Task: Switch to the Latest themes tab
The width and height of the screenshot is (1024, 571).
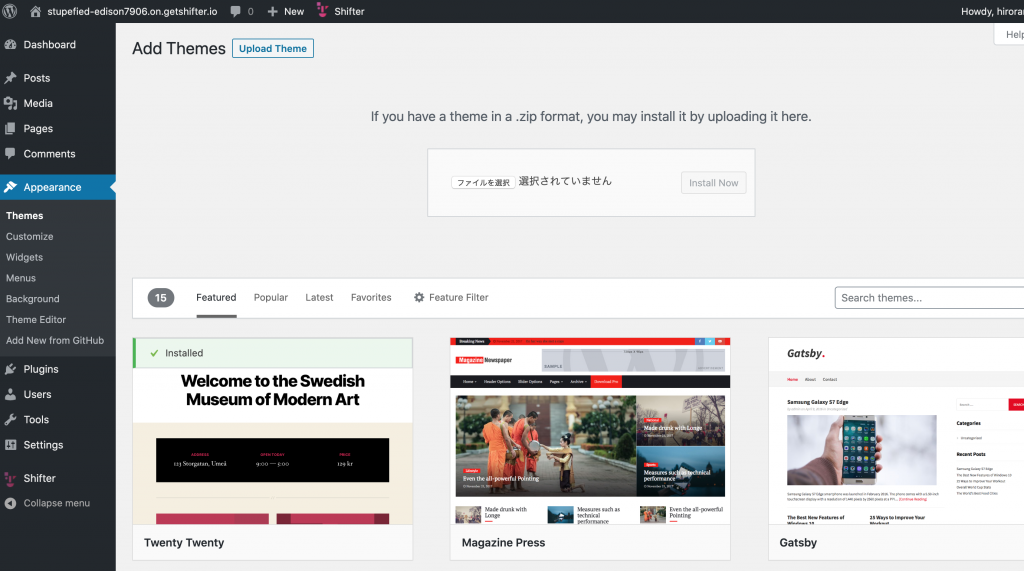Action: click(x=319, y=297)
